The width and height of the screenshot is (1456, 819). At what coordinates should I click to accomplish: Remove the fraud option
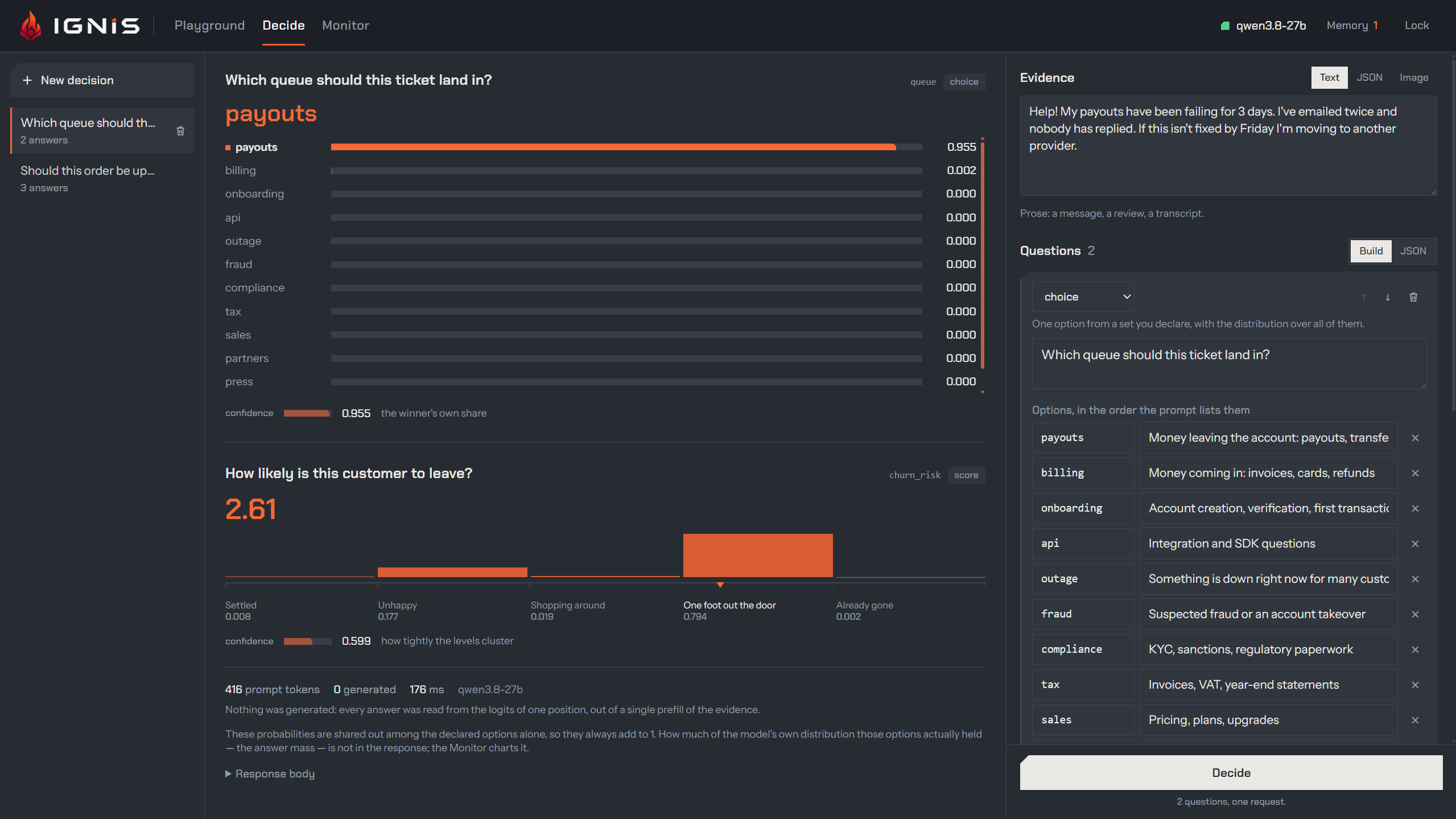coord(1415,614)
